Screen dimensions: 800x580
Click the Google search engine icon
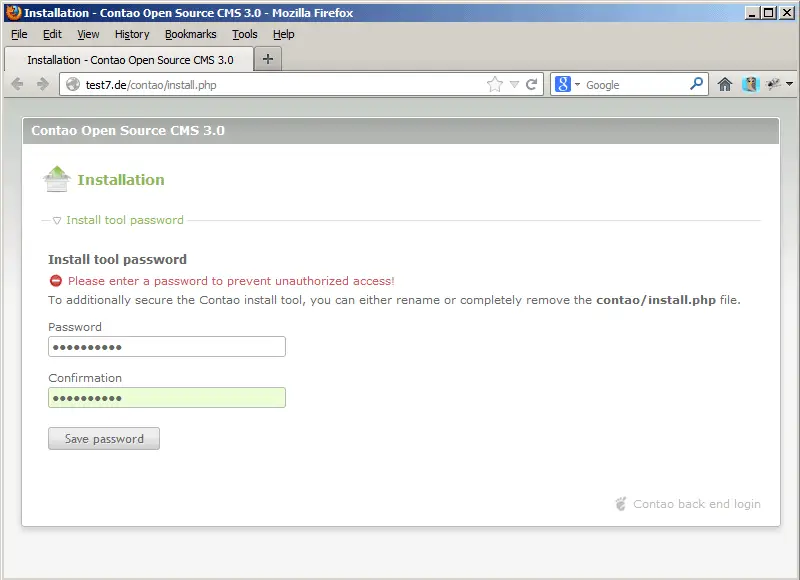click(x=562, y=84)
